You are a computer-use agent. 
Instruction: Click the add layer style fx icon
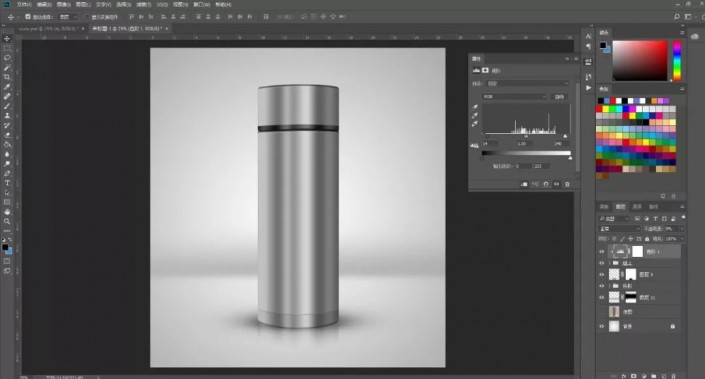(625, 376)
